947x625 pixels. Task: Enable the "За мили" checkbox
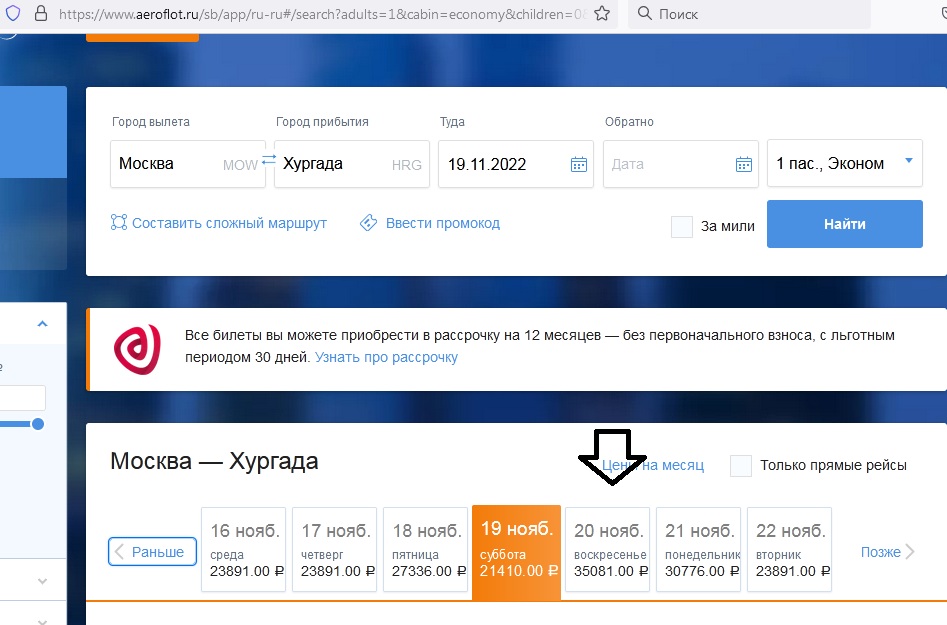682,226
